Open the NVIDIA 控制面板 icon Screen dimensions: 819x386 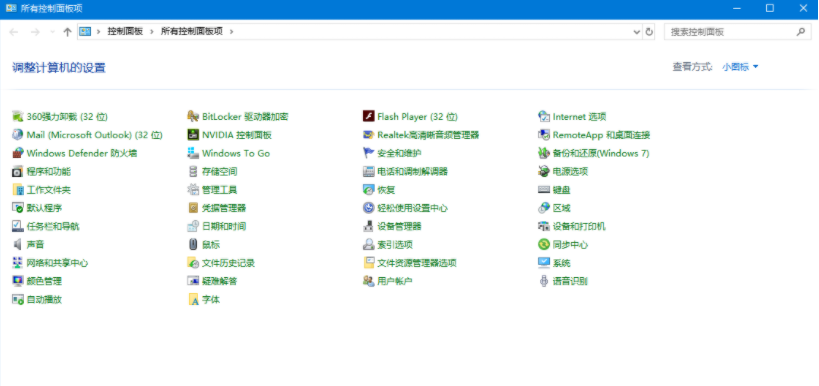193,135
